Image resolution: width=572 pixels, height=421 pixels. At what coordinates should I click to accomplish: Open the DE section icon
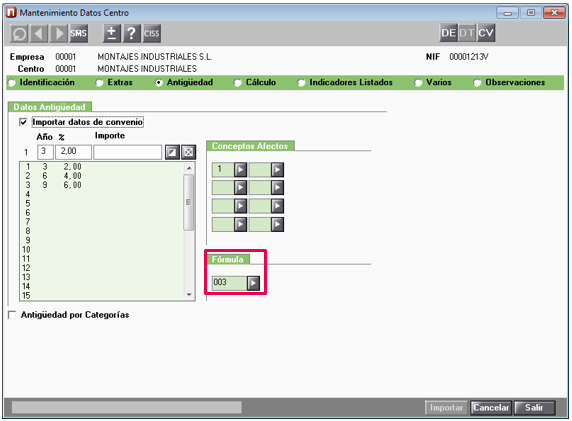click(448, 33)
